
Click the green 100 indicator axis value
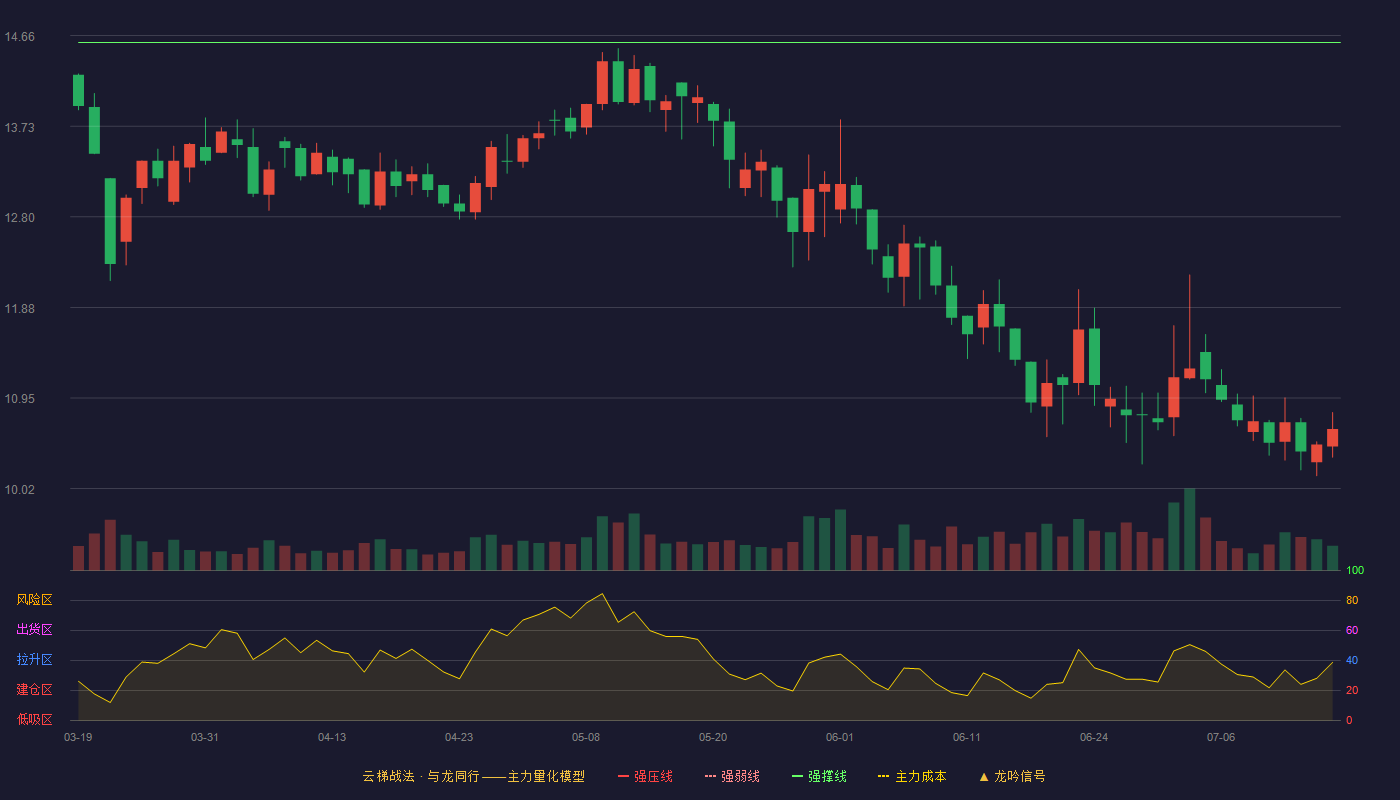1355,571
